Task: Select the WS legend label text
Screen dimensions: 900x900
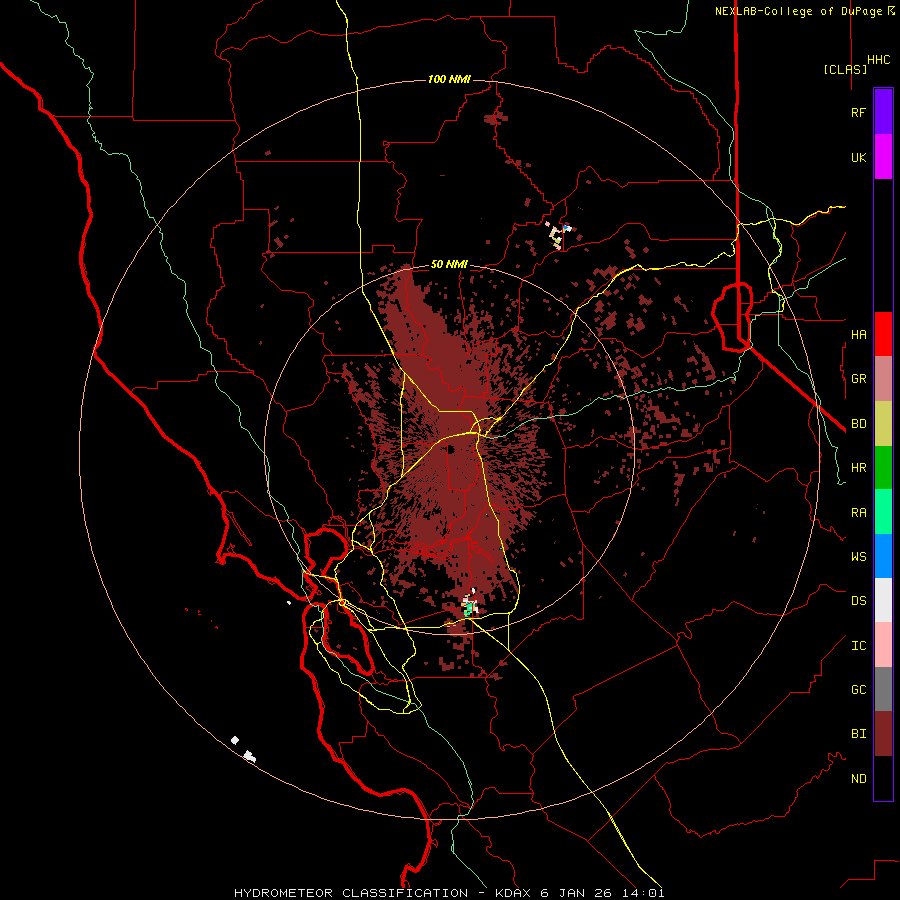Action: [858, 557]
